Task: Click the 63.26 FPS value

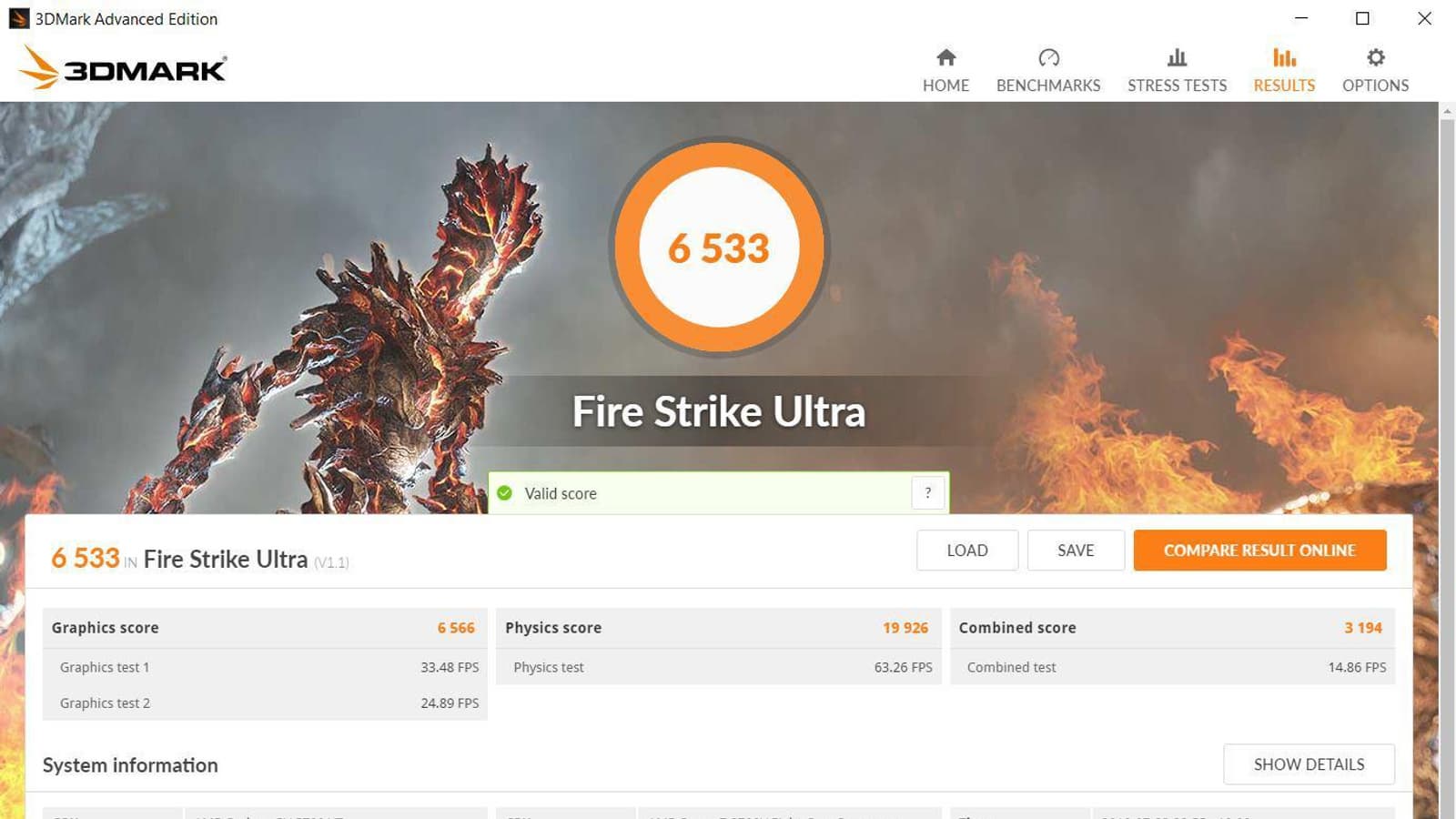Action: tap(904, 667)
